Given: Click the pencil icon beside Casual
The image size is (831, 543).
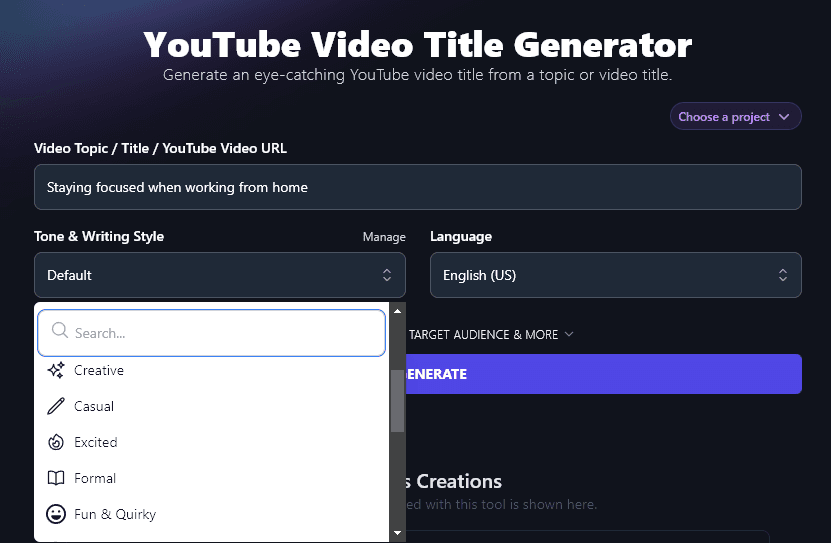Looking at the screenshot, I should point(56,406).
